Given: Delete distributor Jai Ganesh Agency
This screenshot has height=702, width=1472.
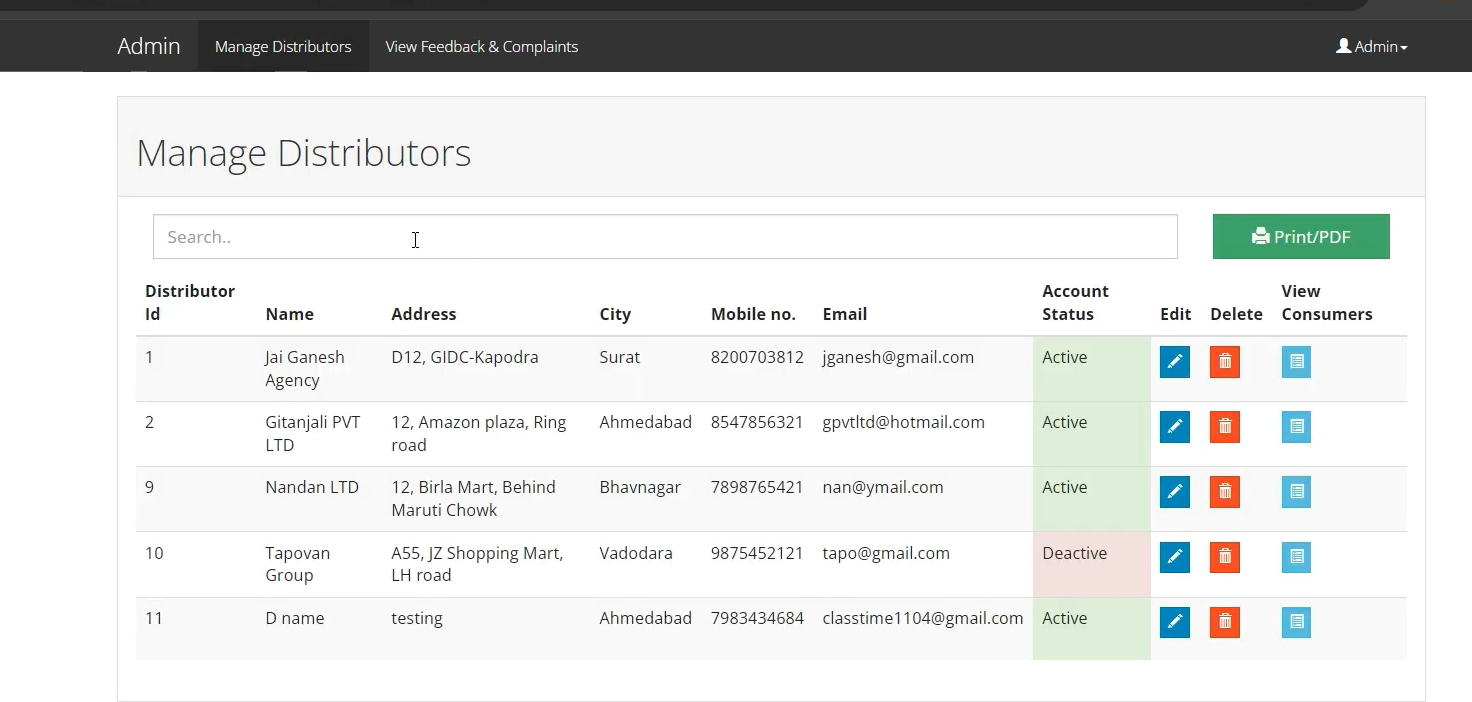Looking at the screenshot, I should tap(1225, 362).
